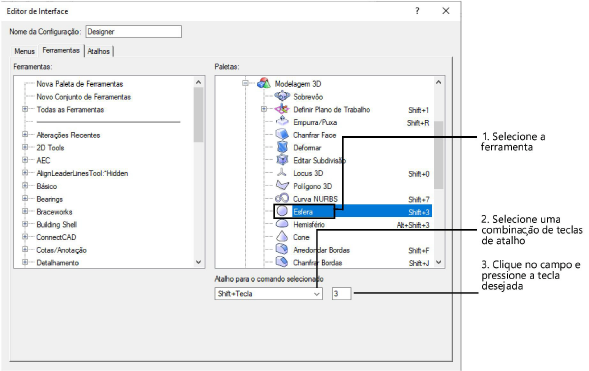
Task: Expand the ConnectCAD node
Action: pos(25,237)
